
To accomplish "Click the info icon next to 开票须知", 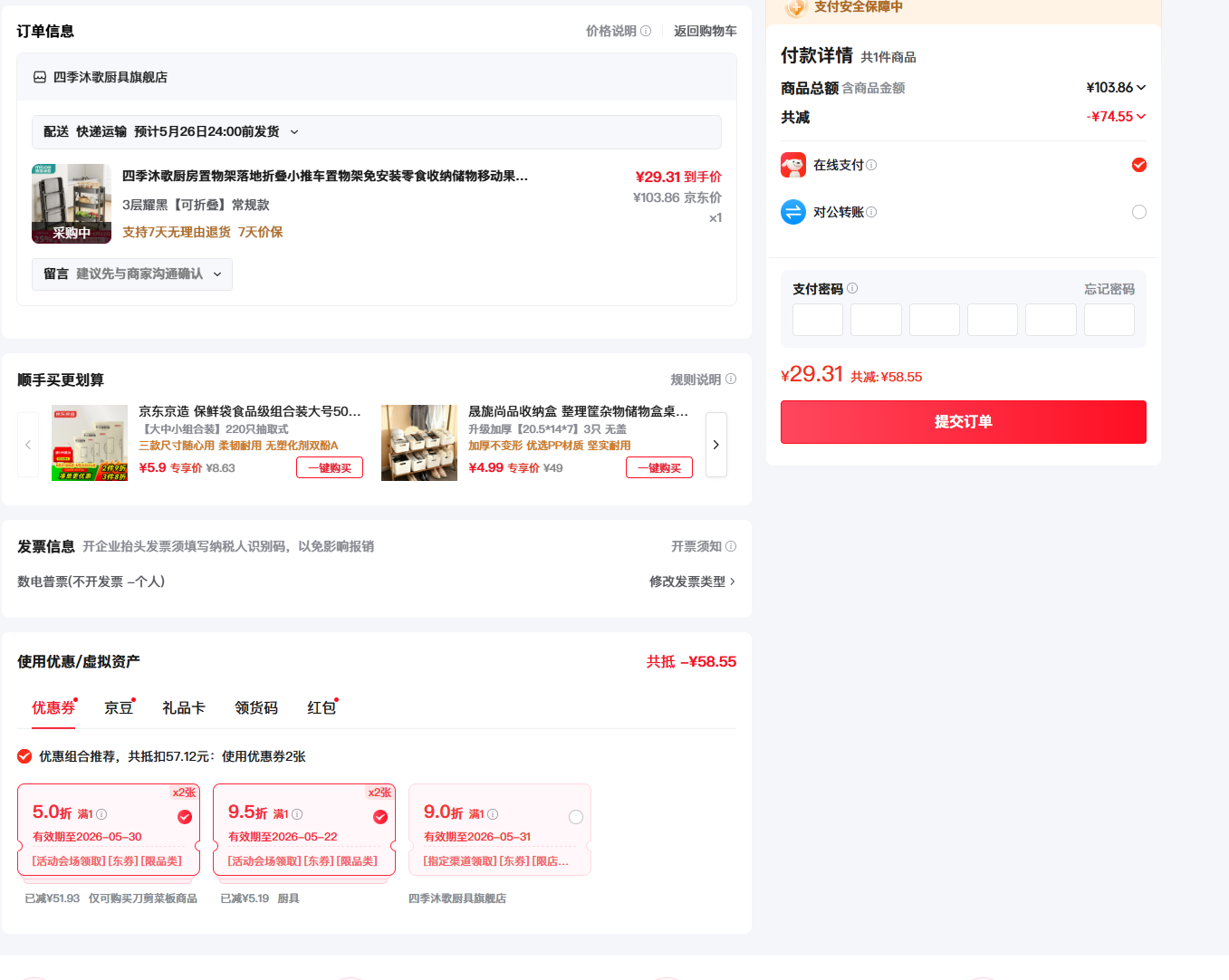I will pos(731,546).
